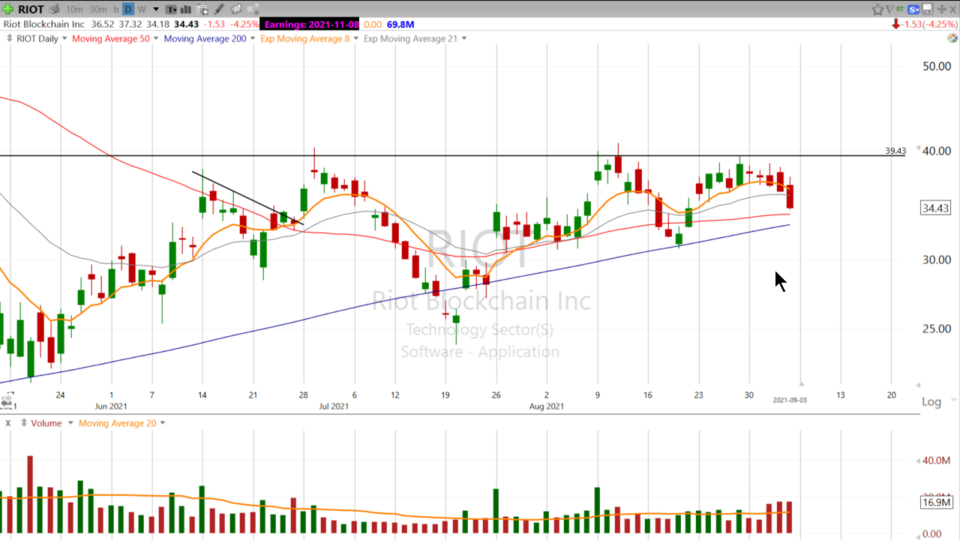Click the -1.53 (-4.25%) change readout
Image resolution: width=960 pixels, height=540 pixels.
point(930,24)
